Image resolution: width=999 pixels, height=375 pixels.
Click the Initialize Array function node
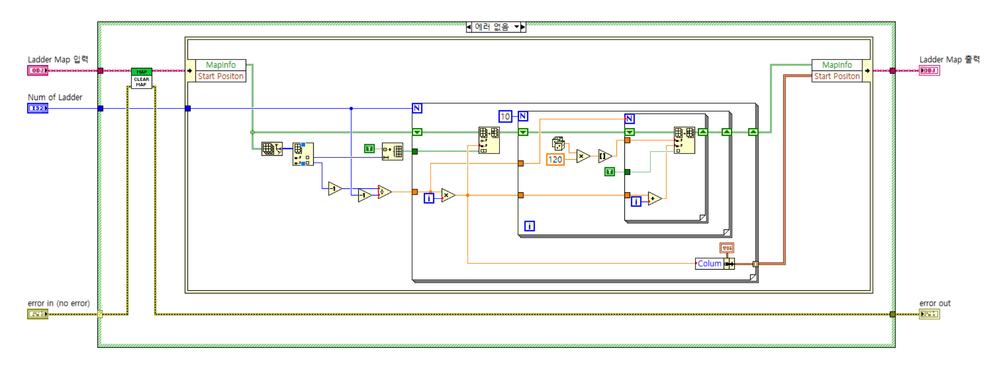(392, 151)
